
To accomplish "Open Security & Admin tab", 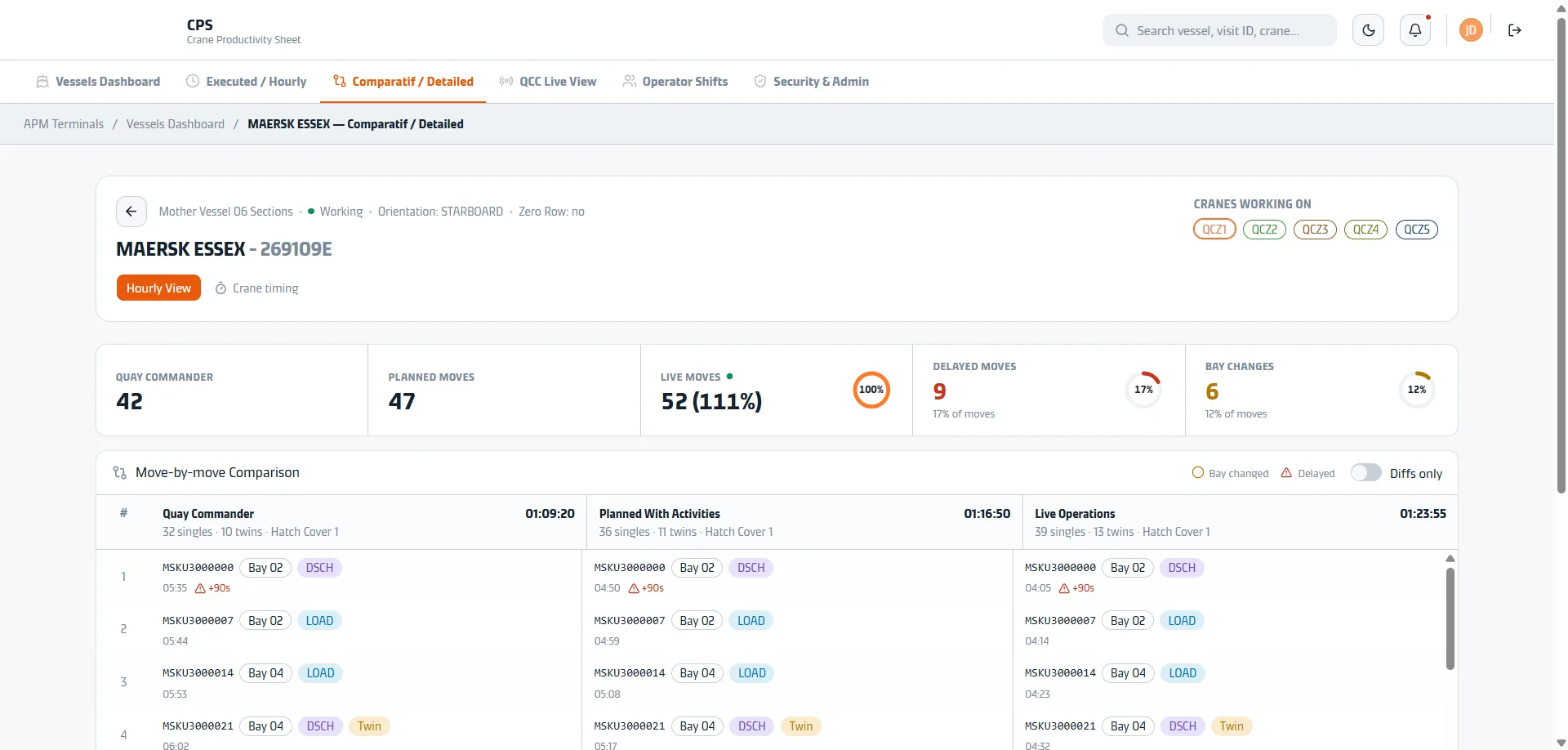I will coord(811,82).
